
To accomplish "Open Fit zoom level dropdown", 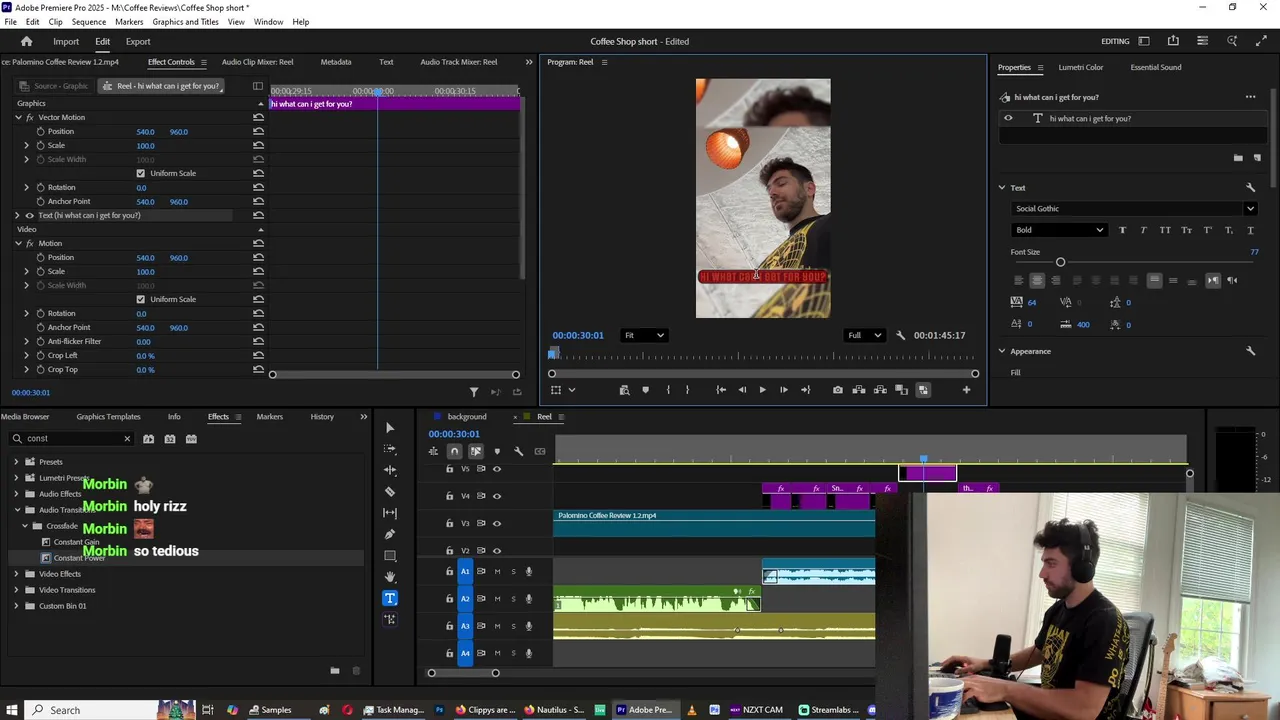I will (643, 335).
